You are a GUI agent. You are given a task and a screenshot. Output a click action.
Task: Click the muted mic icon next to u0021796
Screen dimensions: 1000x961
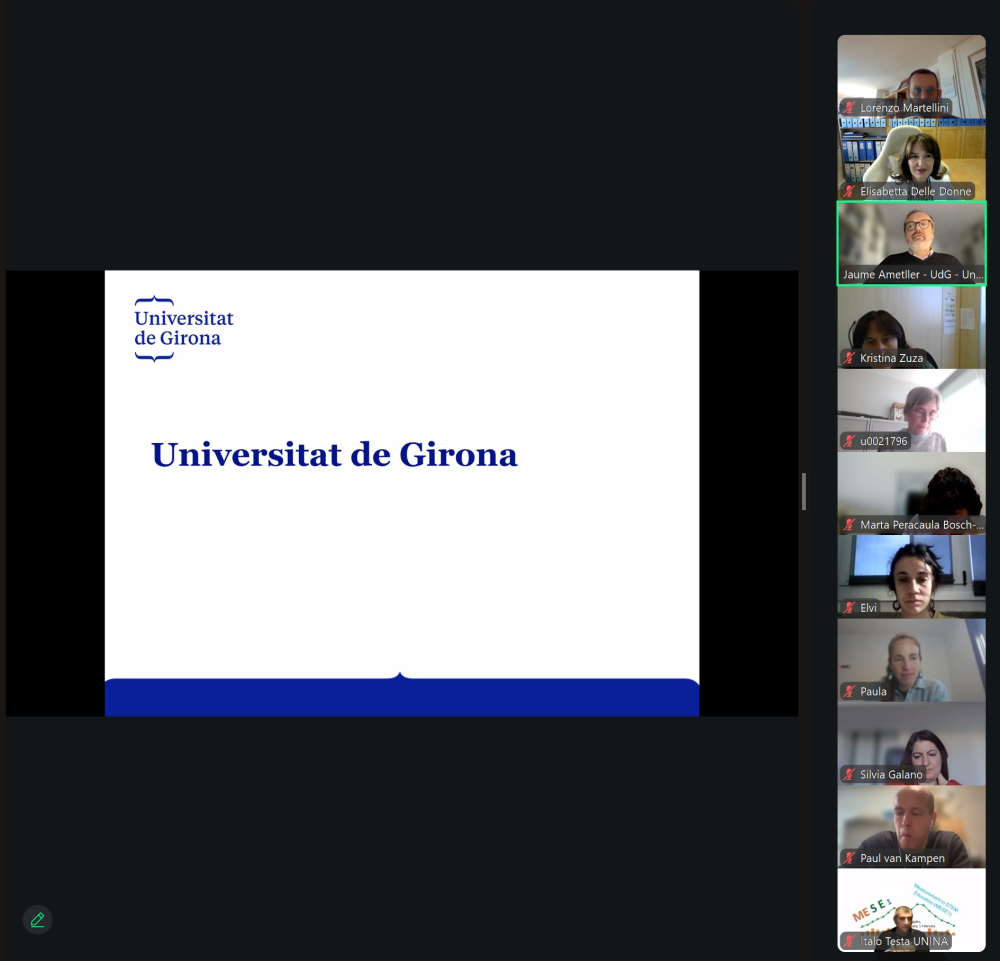[850, 441]
